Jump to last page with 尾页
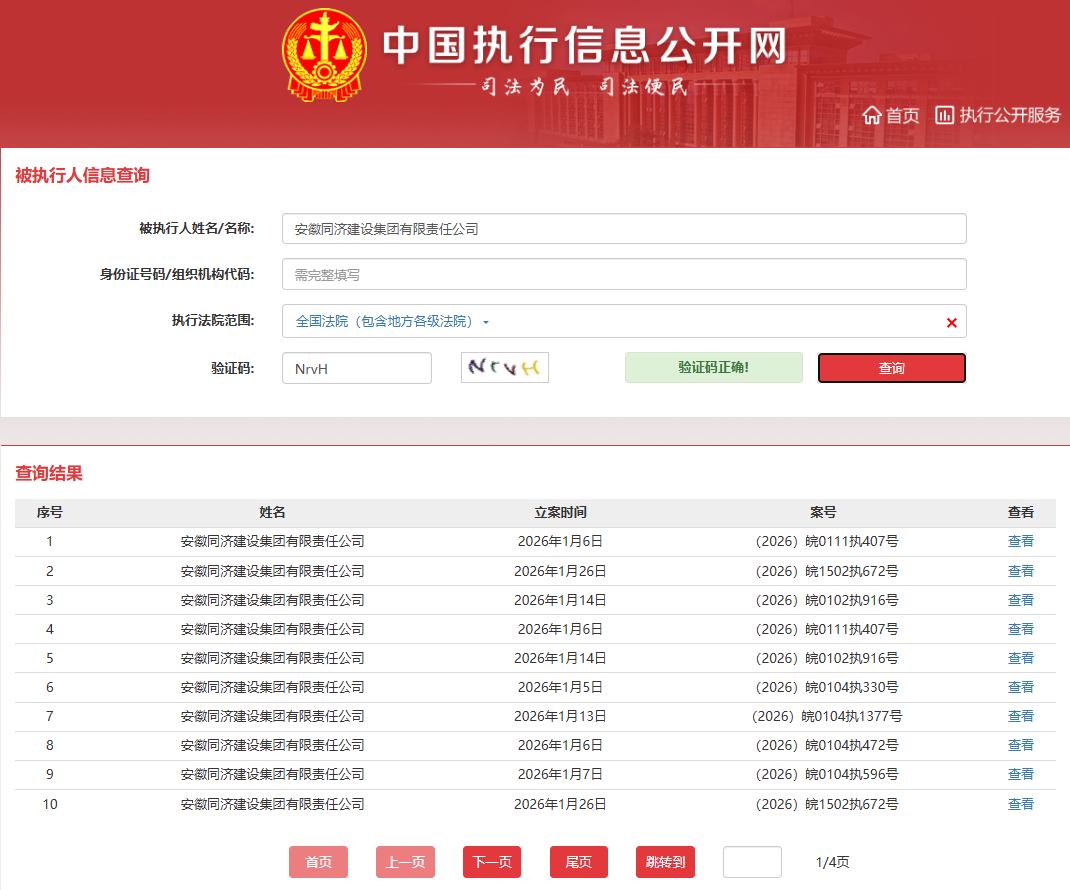The image size is (1070, 890). point(579,862)
